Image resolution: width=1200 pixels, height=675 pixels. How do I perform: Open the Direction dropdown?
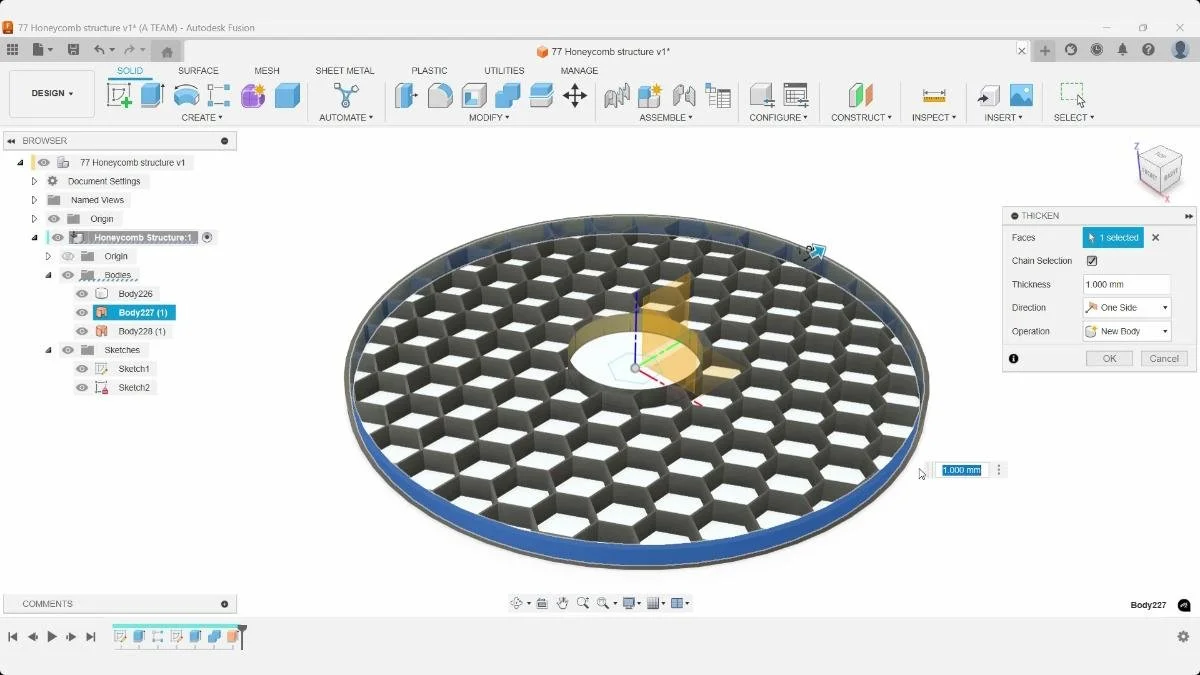point(1127,308)
